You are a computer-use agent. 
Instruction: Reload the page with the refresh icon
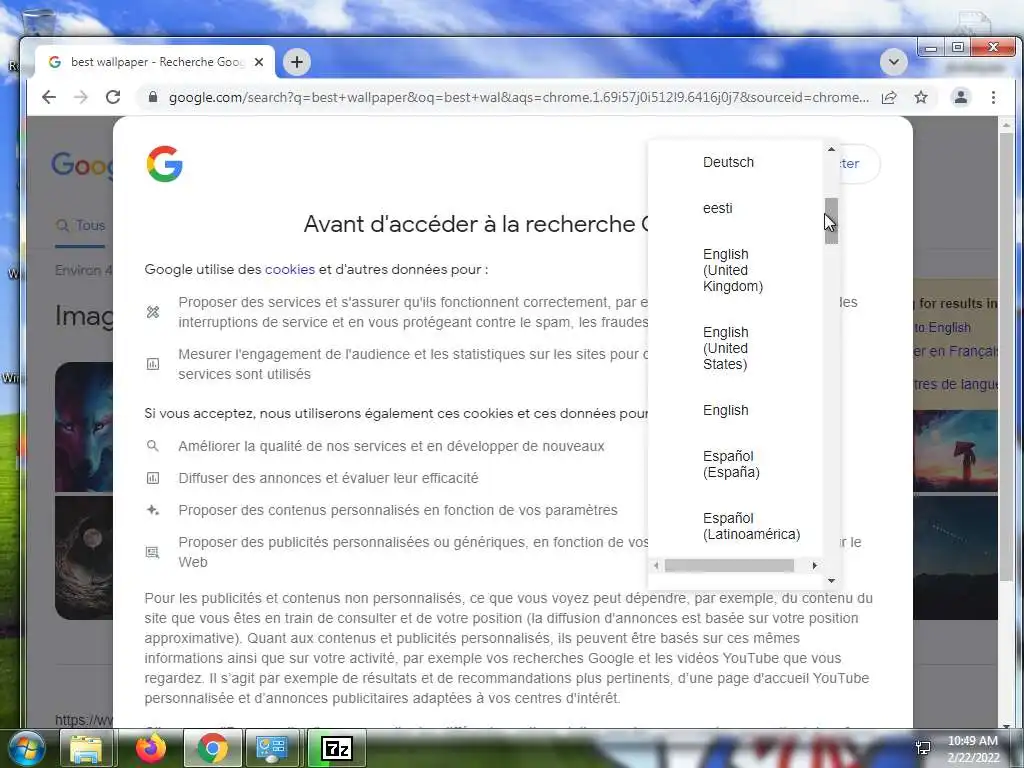coord(113,97)
